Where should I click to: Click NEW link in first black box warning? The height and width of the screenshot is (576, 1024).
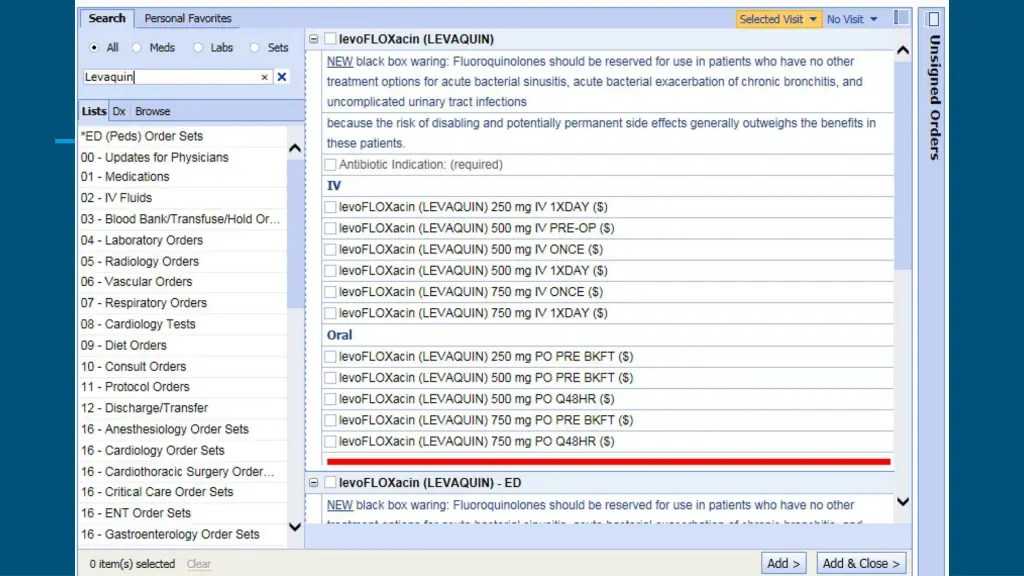pos(340,61)
